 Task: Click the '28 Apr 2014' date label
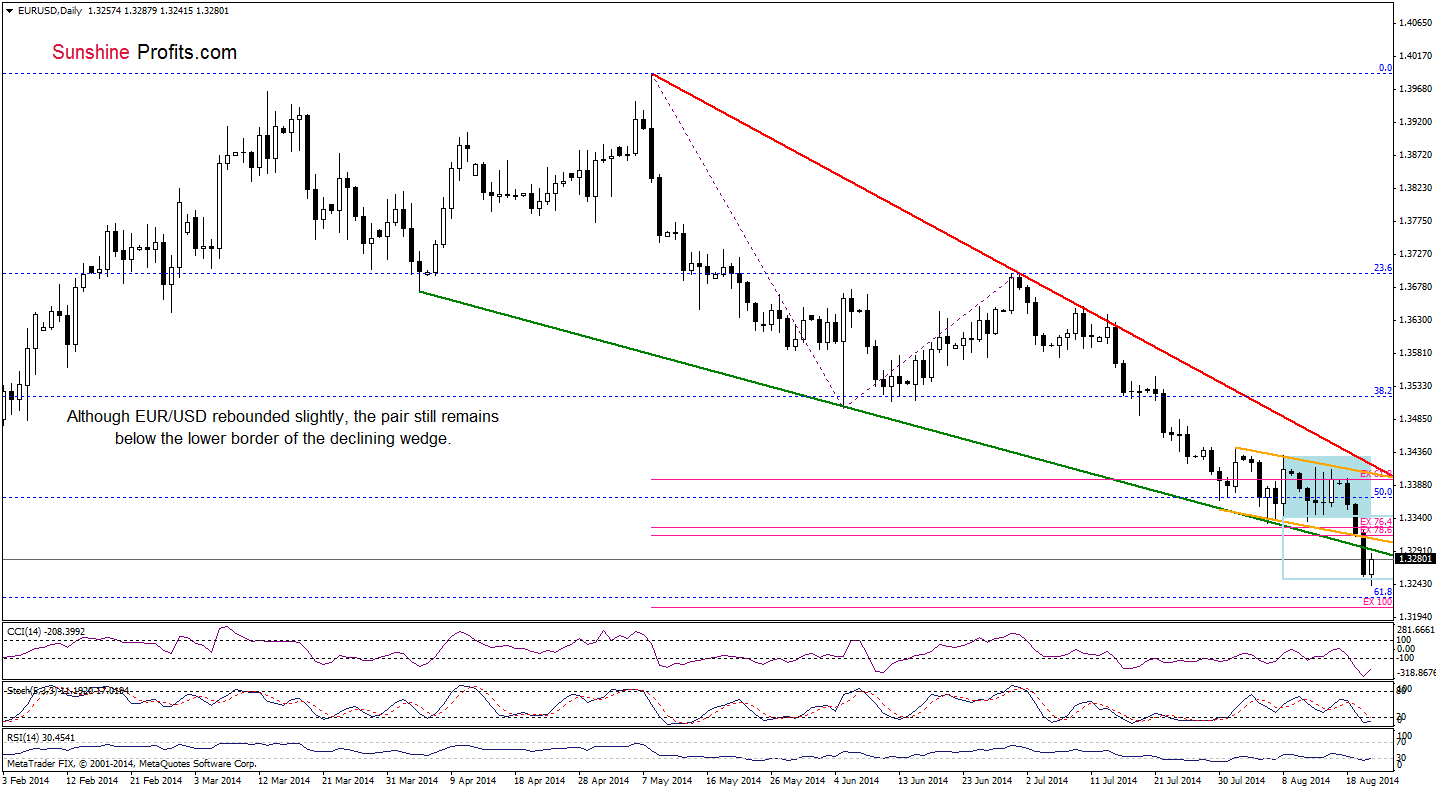[605, 779]
